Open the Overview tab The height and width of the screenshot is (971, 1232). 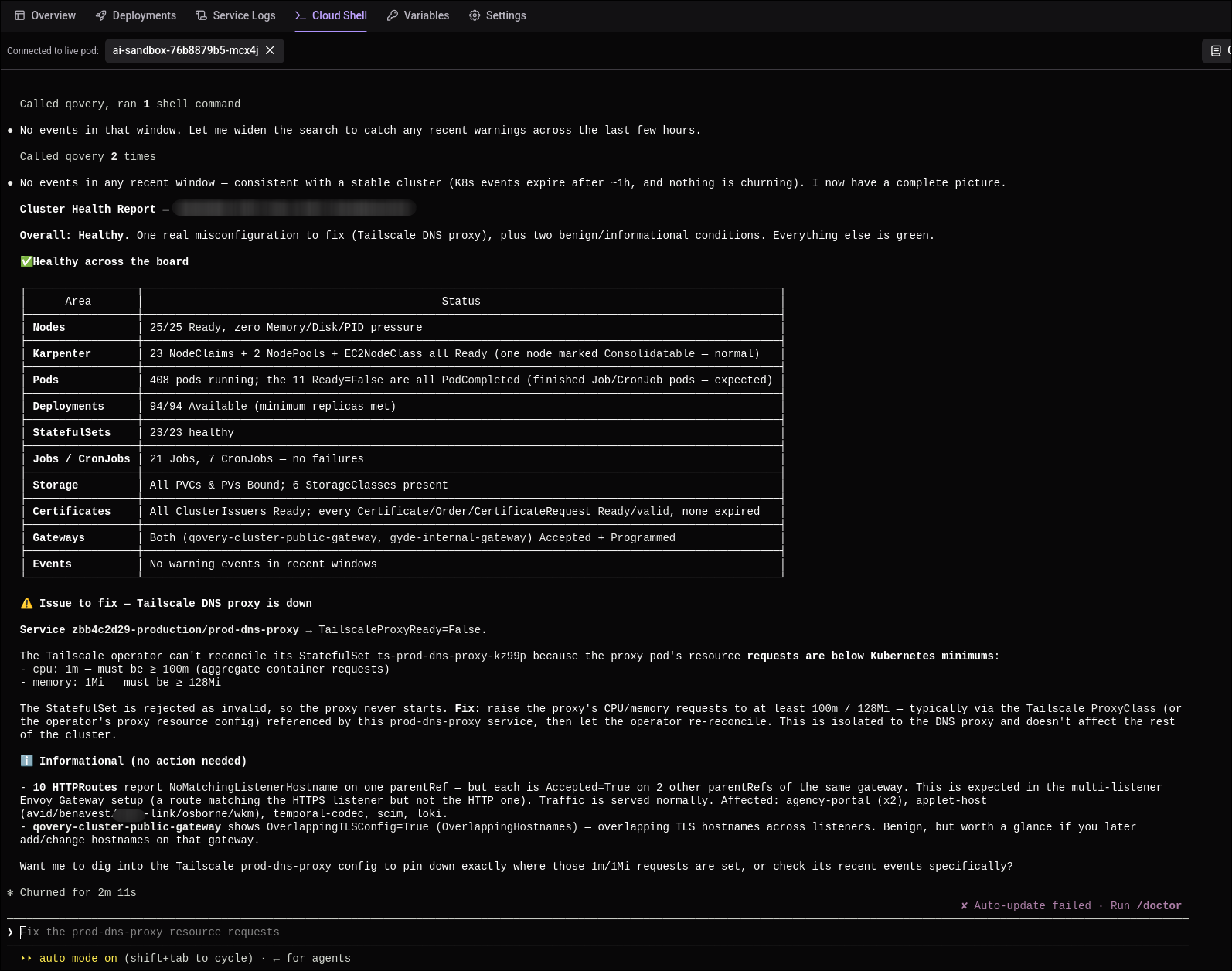click(x=45, y=15)
